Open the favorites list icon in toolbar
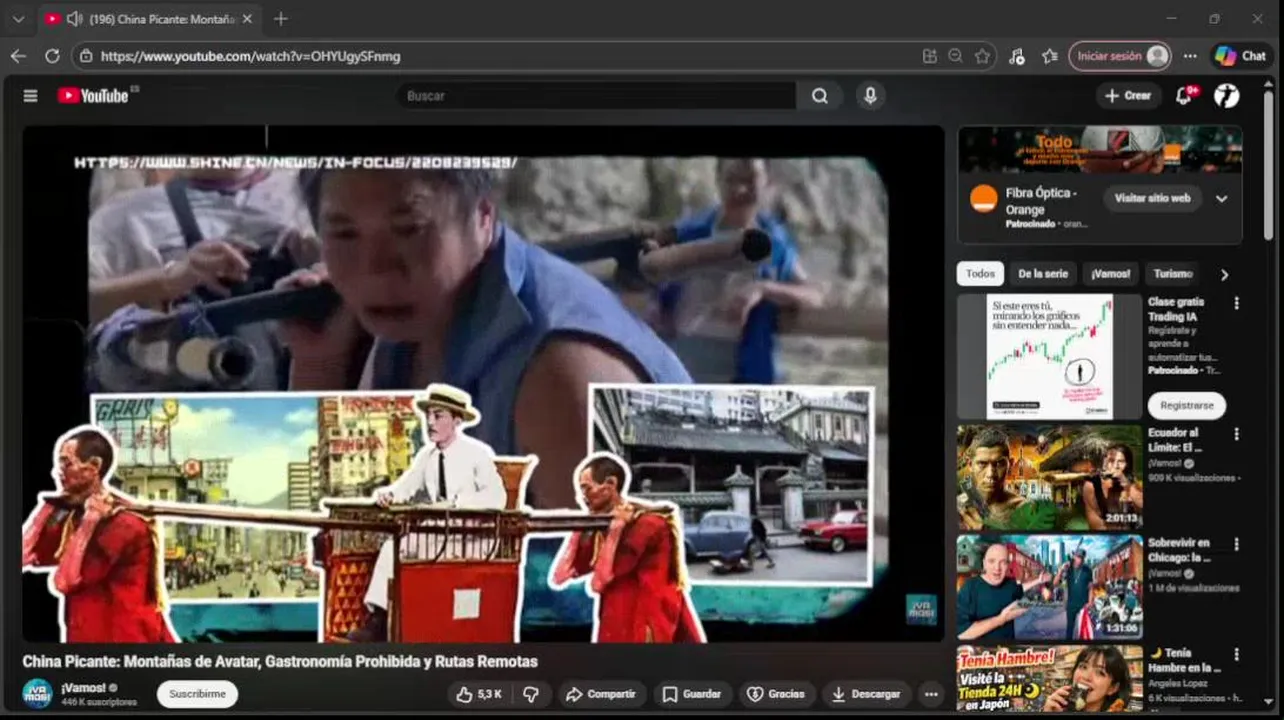This screenshot has height=720, width=1284. tap(1049, 56)
